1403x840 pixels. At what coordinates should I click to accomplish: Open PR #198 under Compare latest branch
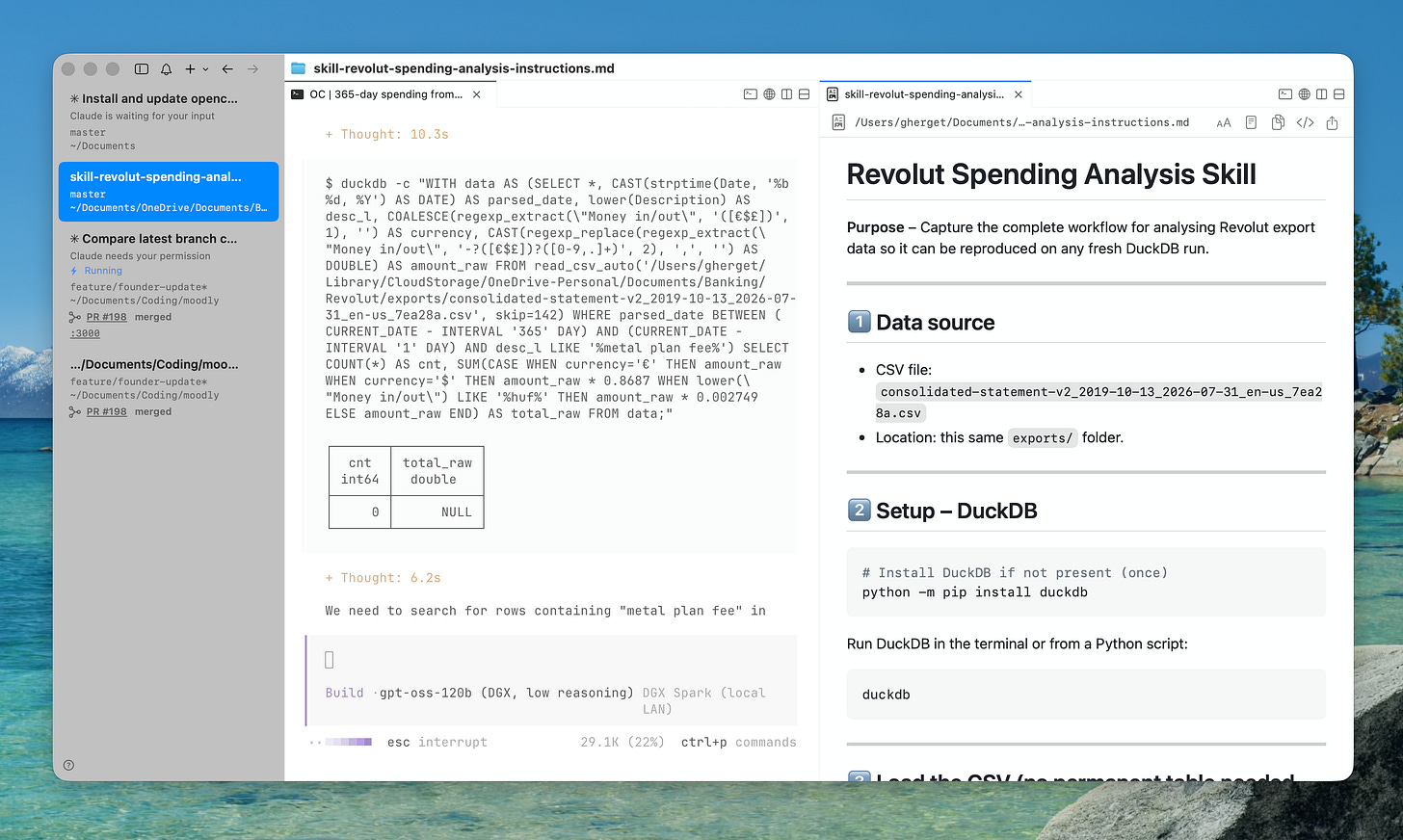click(x=106, y=317)
